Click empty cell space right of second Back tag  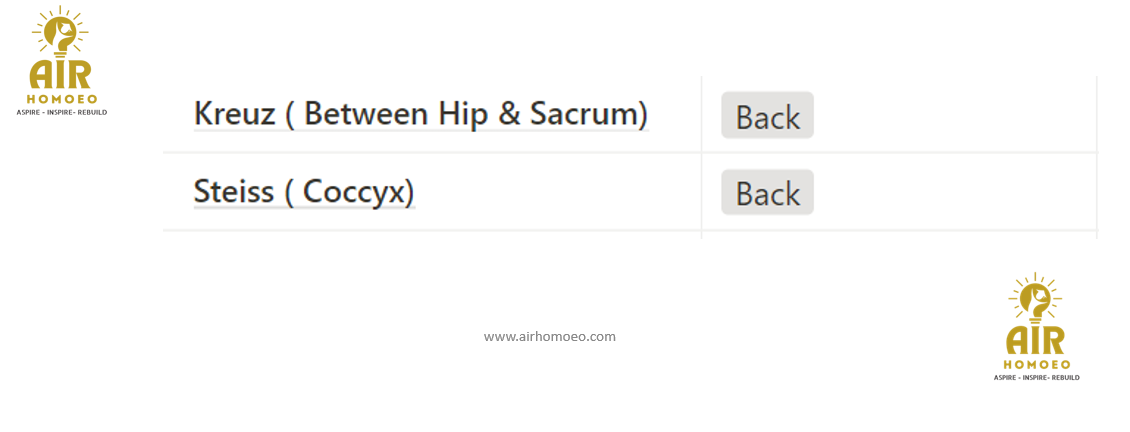950,192
